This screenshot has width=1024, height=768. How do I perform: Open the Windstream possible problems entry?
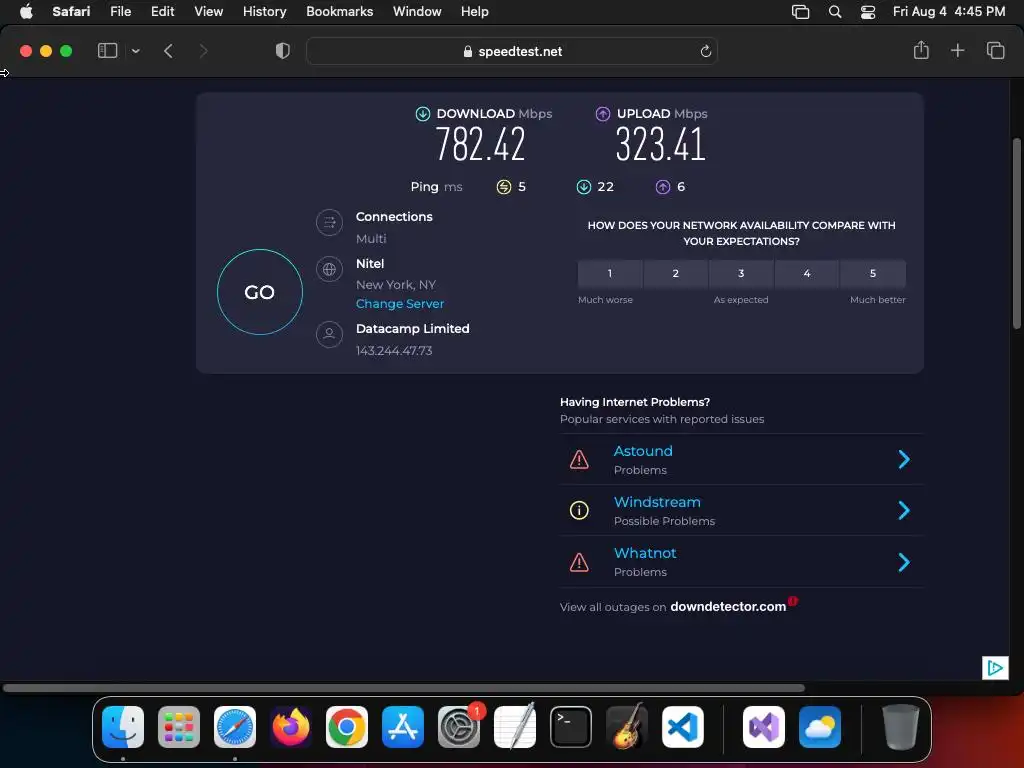point(741,511)
